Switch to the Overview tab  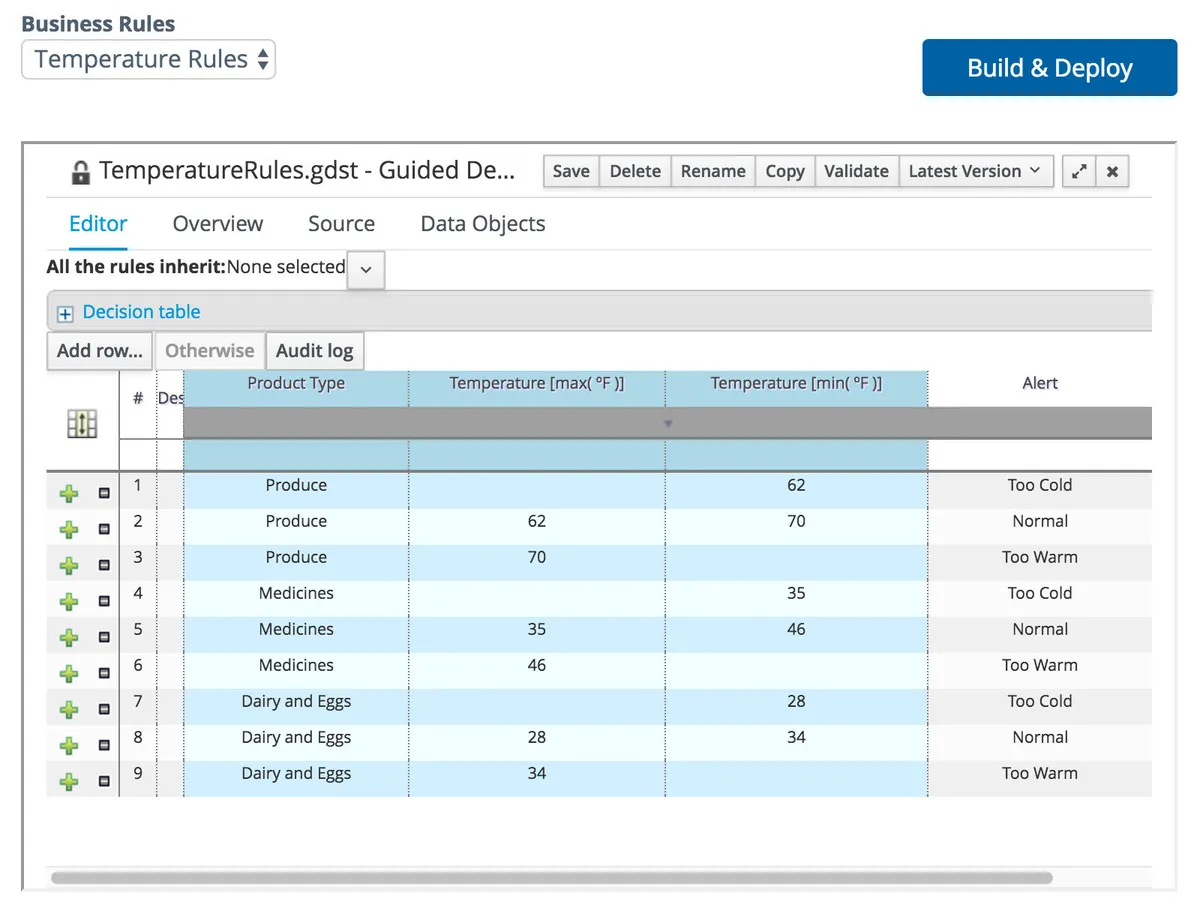click(x=218, y=224)
